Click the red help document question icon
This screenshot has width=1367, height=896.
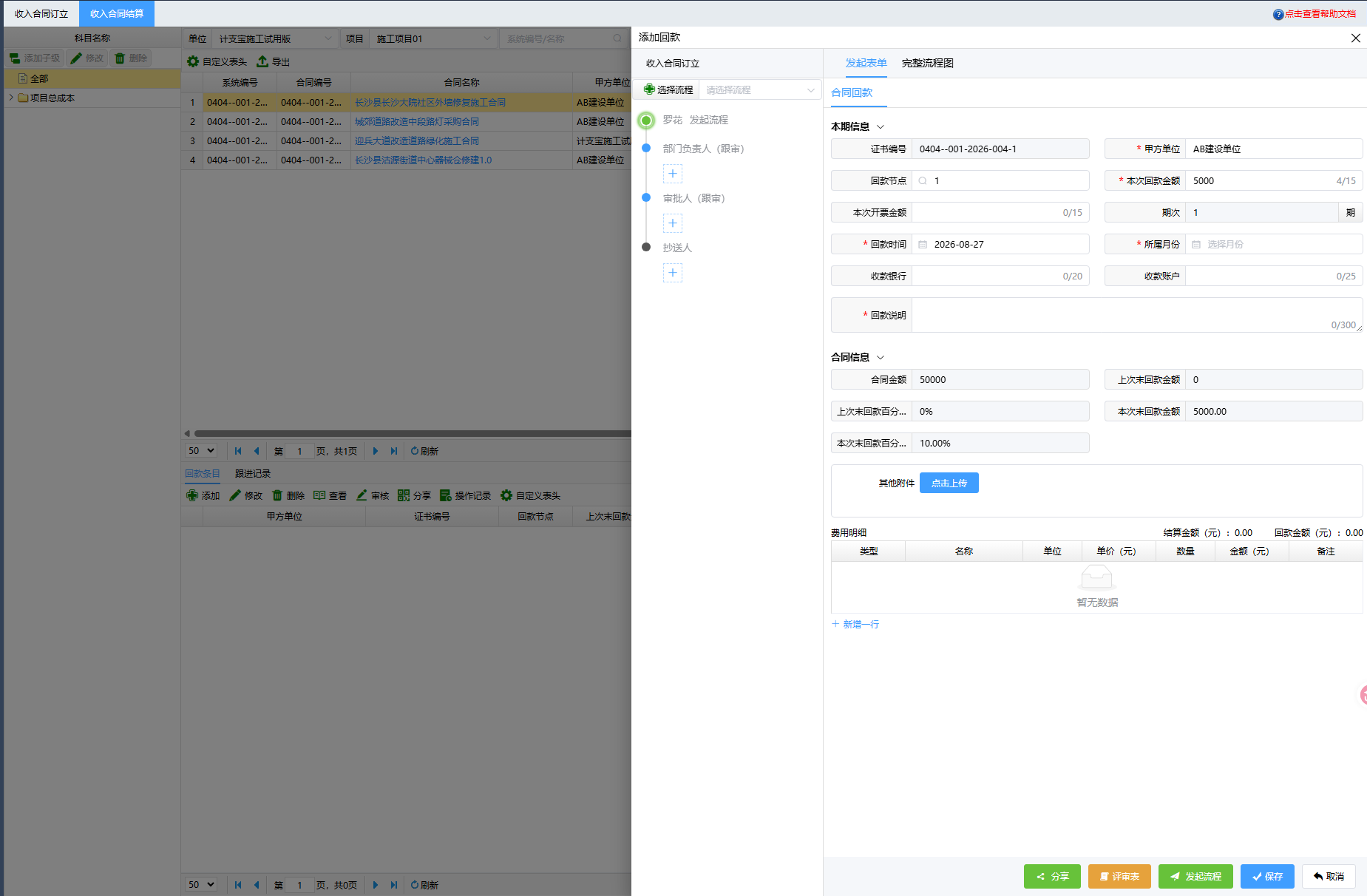(1278, 14)
